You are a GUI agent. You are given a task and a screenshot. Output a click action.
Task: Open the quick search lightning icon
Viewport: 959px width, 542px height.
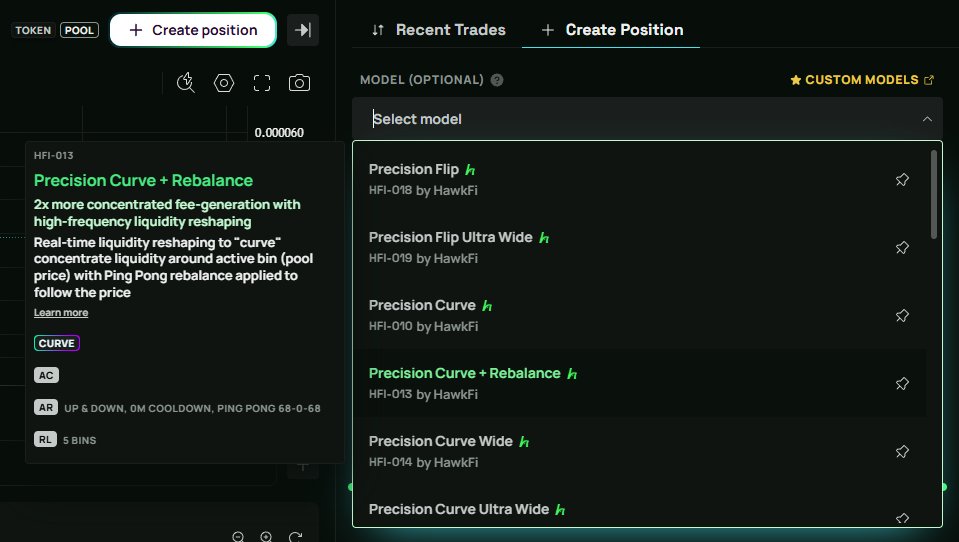coord(186,83)
